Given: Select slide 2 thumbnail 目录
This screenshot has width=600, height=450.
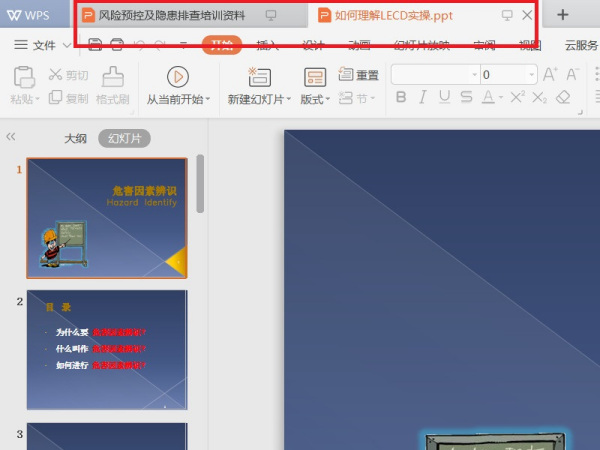Looking at the screenshot, I should tap(107, 350).
